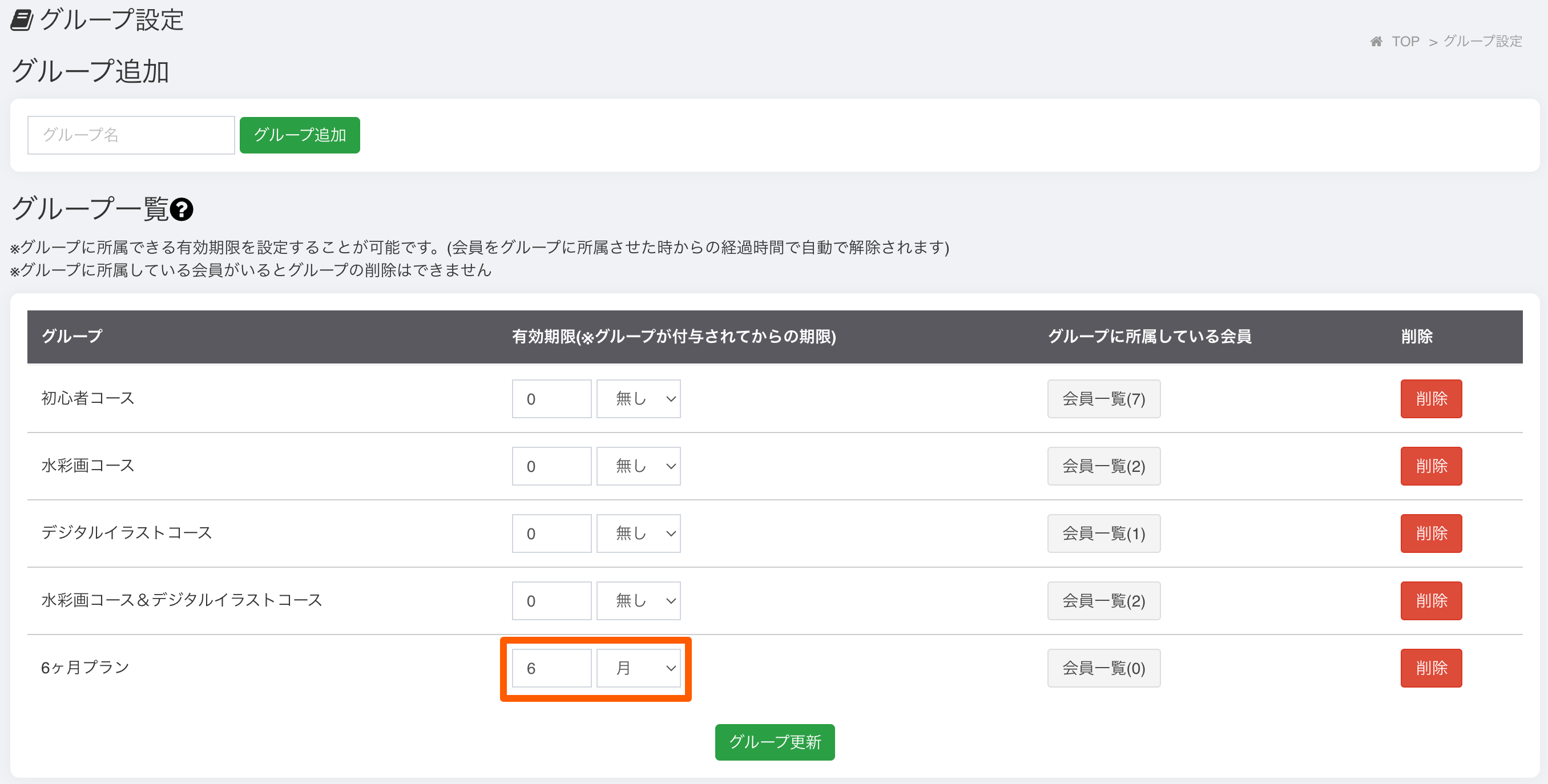Click the デジタルイラストコース group name
This screenshot has width=1548, height=784.
coord(127,533)
